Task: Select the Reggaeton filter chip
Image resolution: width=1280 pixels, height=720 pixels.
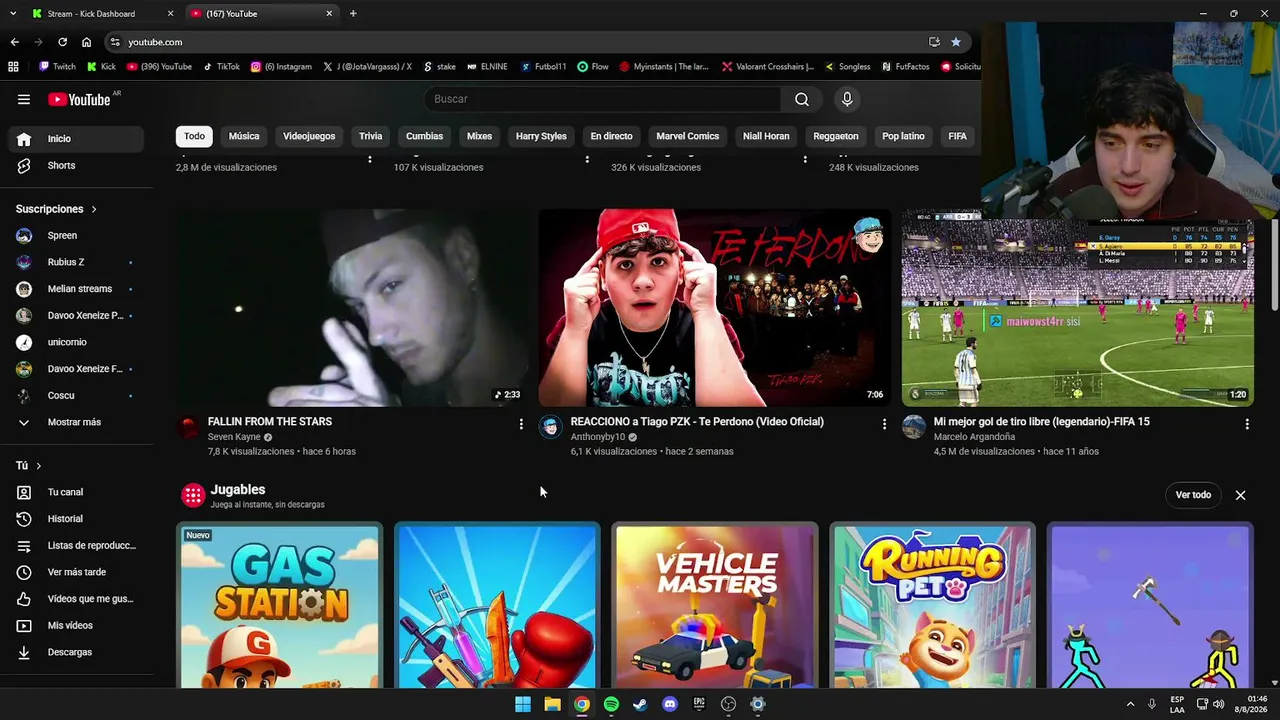Action: click(x=836, y=136)
